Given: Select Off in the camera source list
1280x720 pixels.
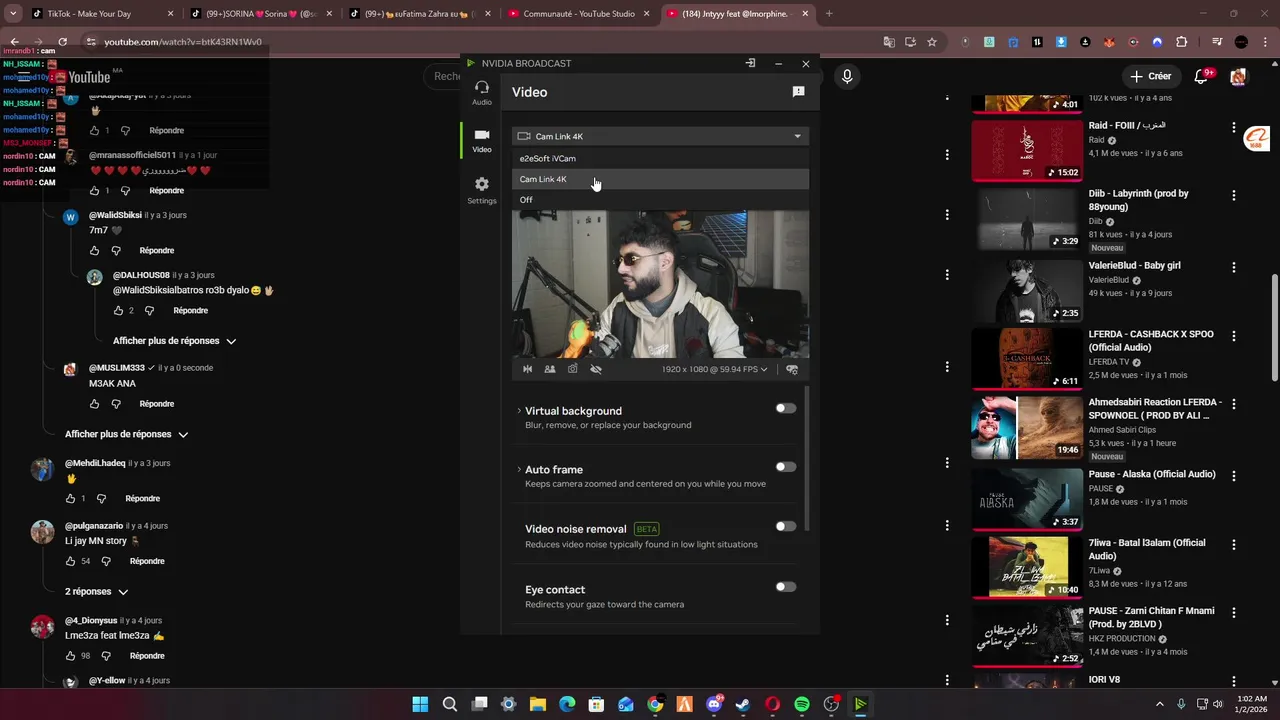Looking at the screenshot, I should coord(660,200).
